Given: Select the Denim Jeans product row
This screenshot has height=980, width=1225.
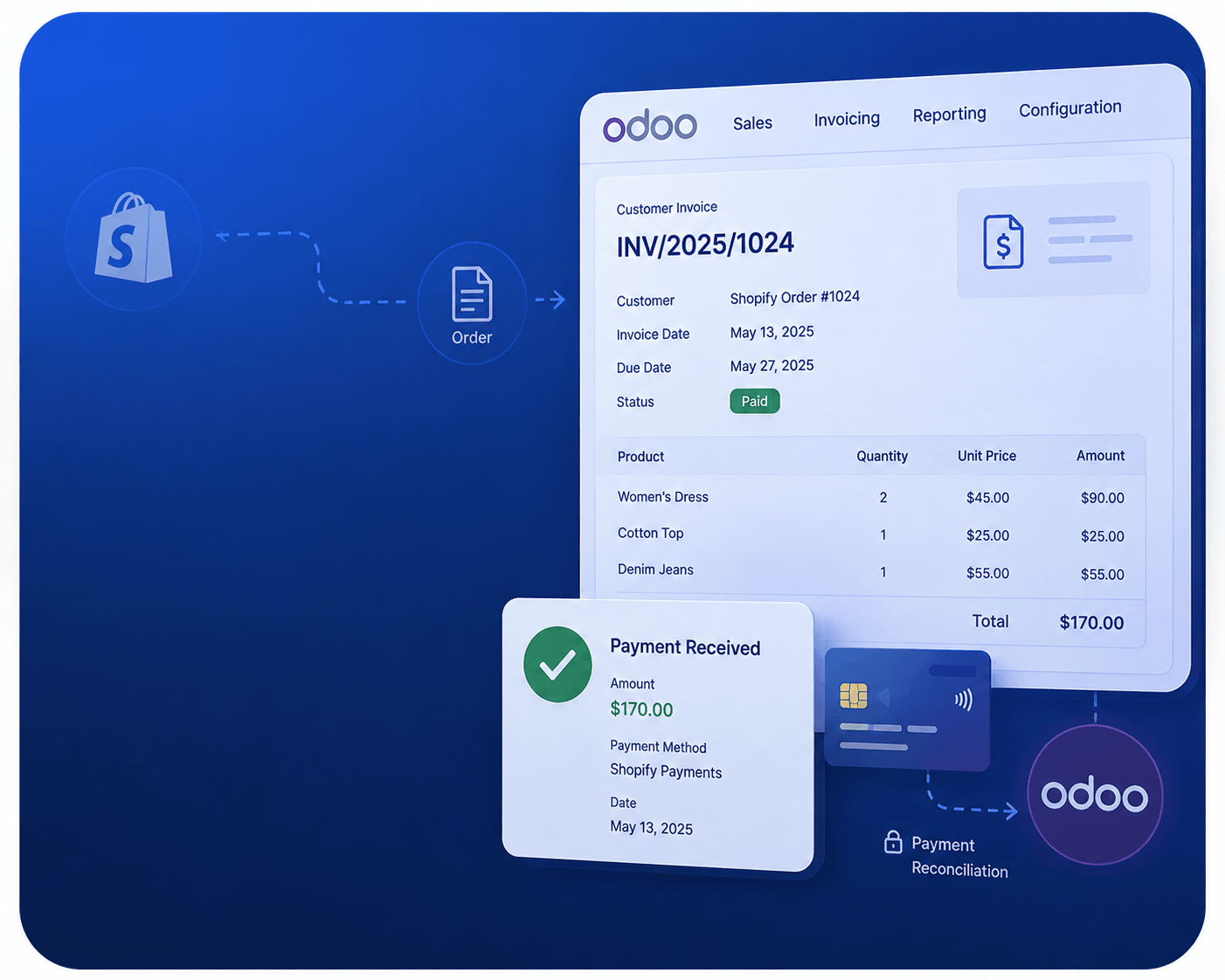Looking at the screenshot, I should [x=870, y=572].
